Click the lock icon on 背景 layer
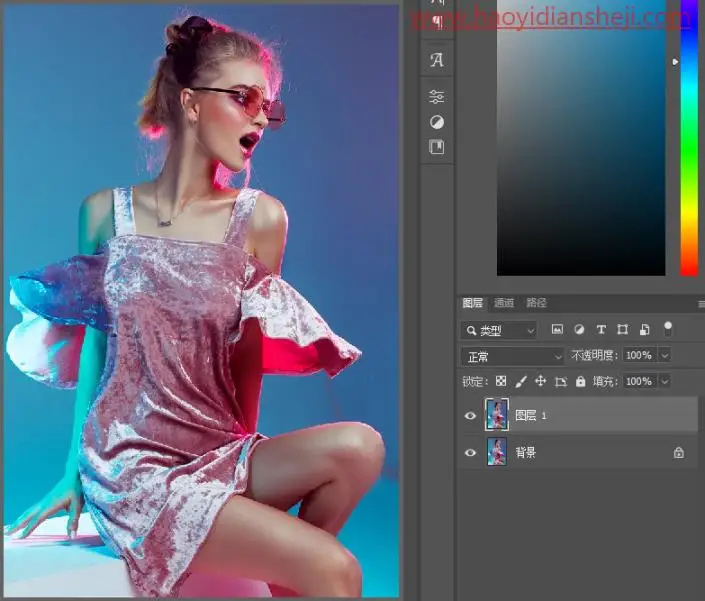 [x=678, y=452]
